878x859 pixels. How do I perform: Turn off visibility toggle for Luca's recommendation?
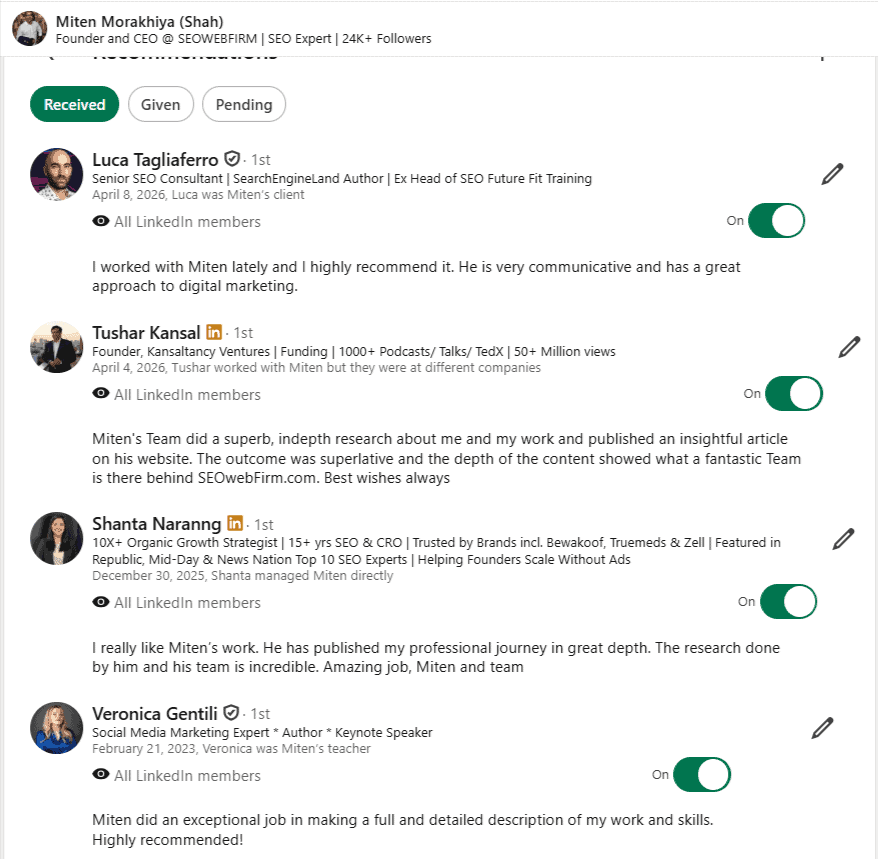tap(776, 221)
